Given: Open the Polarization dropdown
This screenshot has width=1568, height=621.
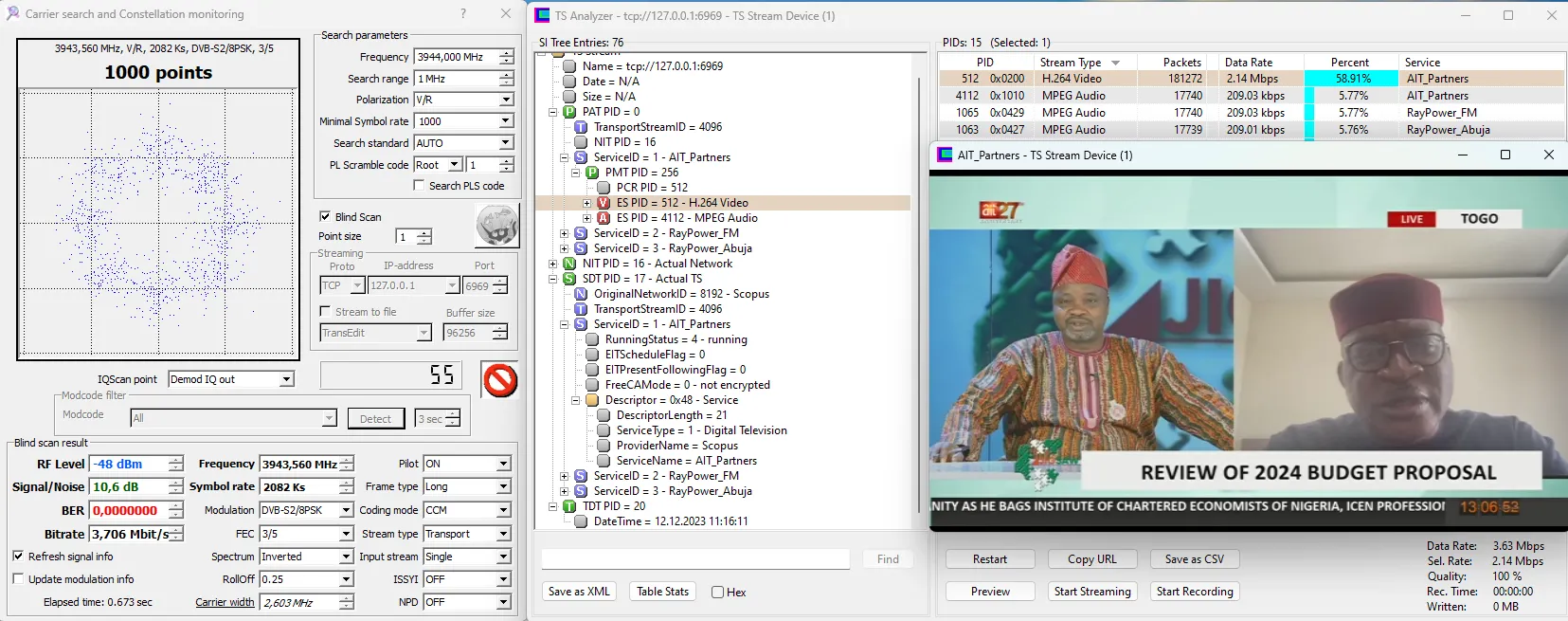Looking at the screenshot, I should pos(506,100).
